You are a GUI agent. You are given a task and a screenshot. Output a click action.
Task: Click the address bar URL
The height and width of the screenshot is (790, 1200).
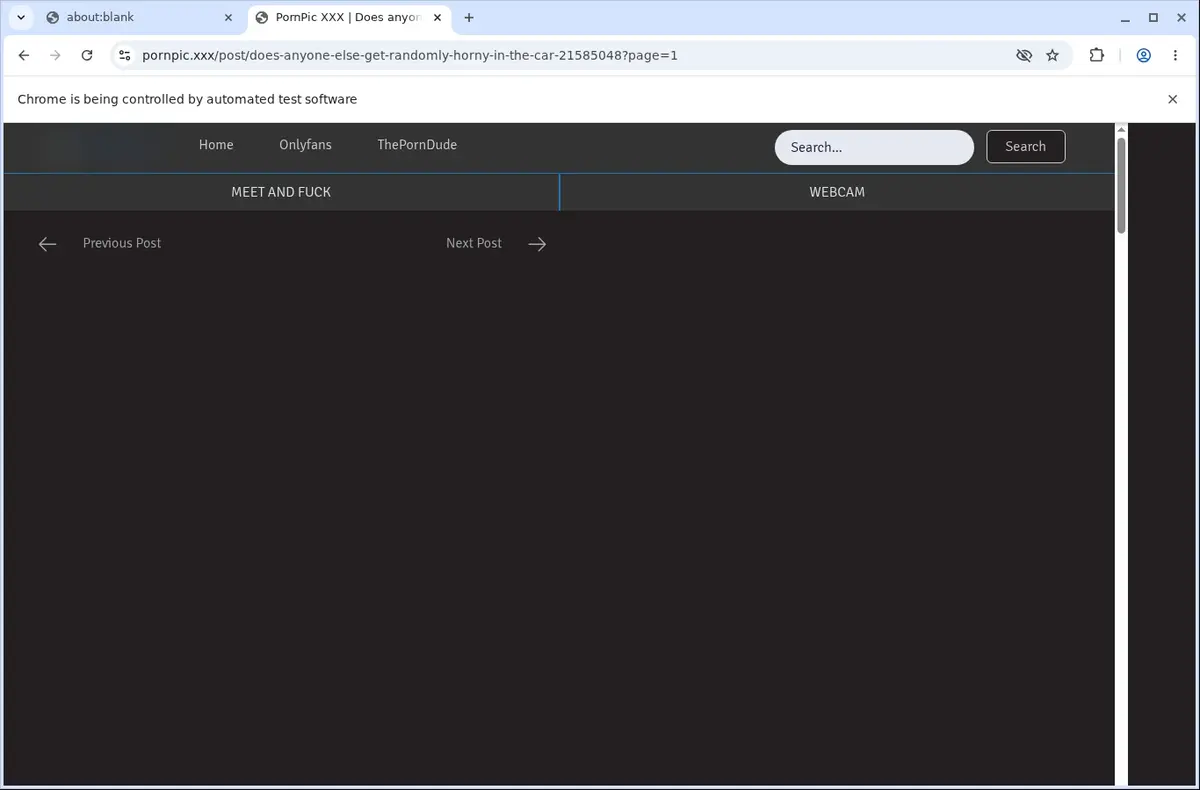(410, 56)
